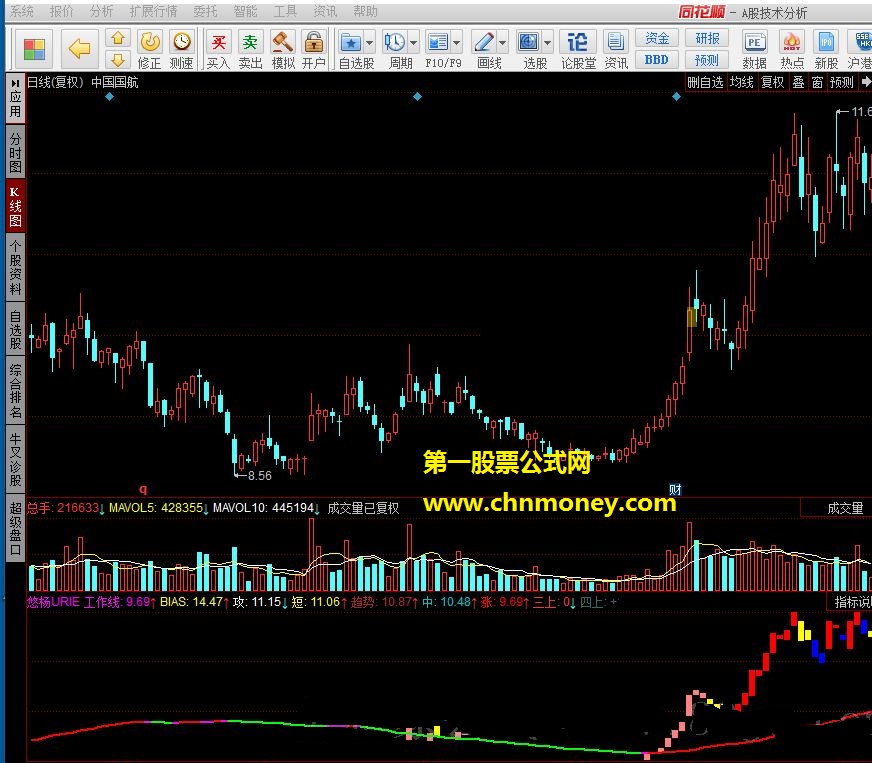Expand the F10/F9 dropdown arrow
This screenshot has width=872, height=763.
click(x=457, y=42)
